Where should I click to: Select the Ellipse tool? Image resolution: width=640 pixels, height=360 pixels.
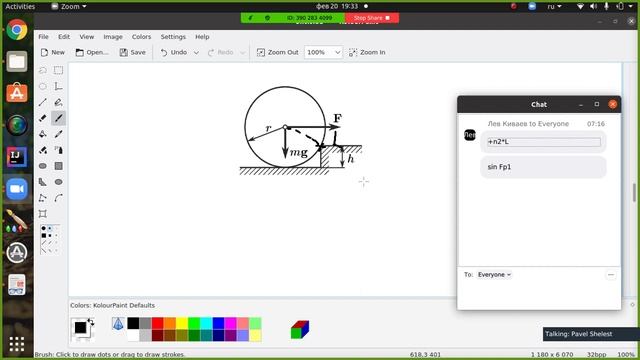click(58, 182)
